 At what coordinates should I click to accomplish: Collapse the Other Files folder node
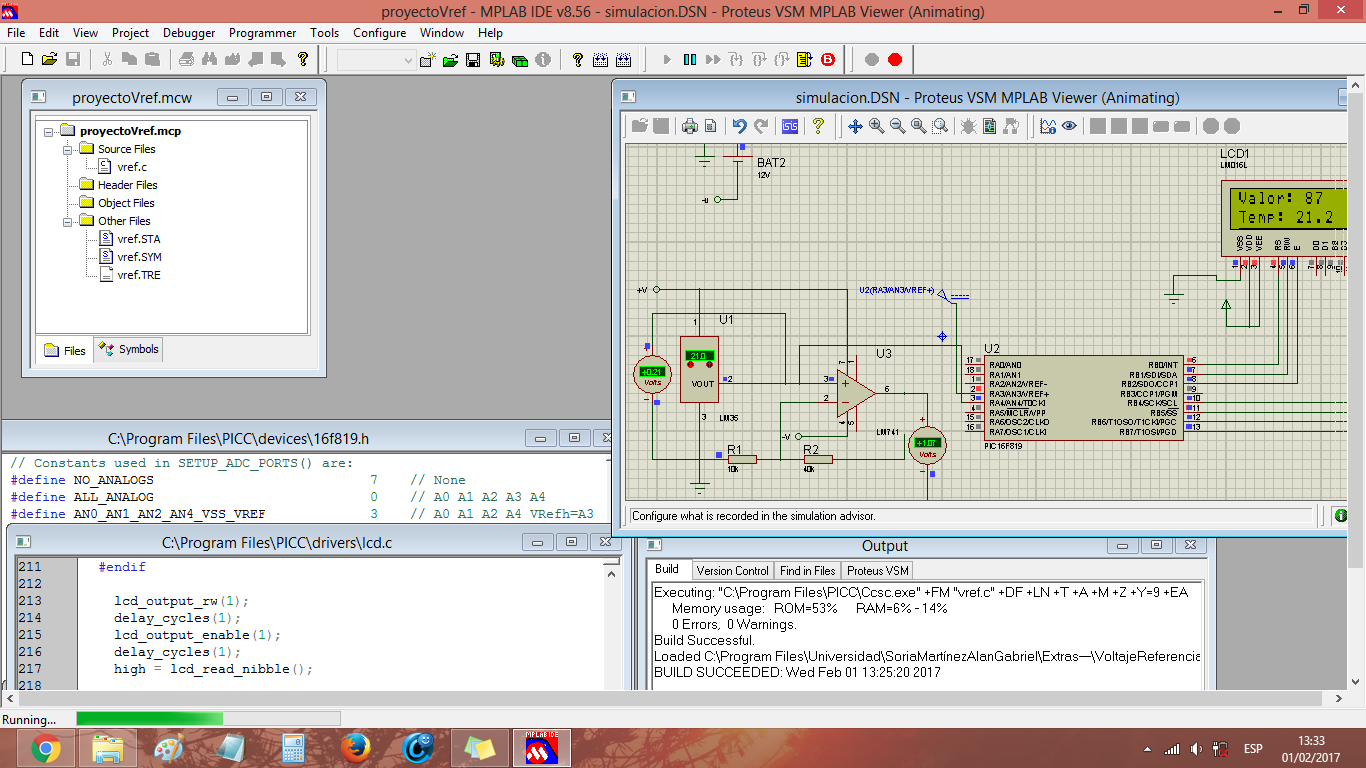(67, 221)
